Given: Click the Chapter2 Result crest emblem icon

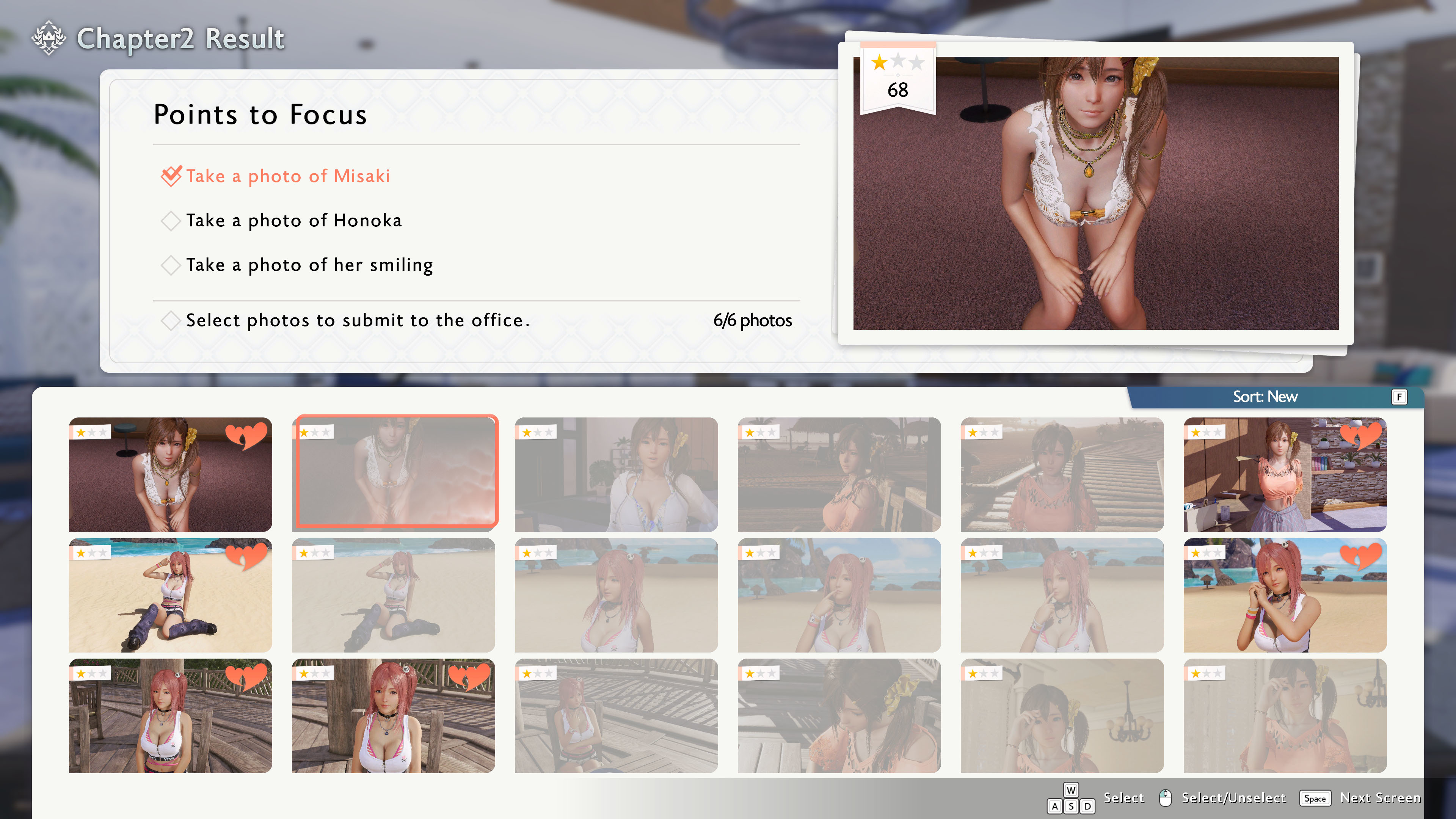Looking at the screenshot, I should (49, 38).
